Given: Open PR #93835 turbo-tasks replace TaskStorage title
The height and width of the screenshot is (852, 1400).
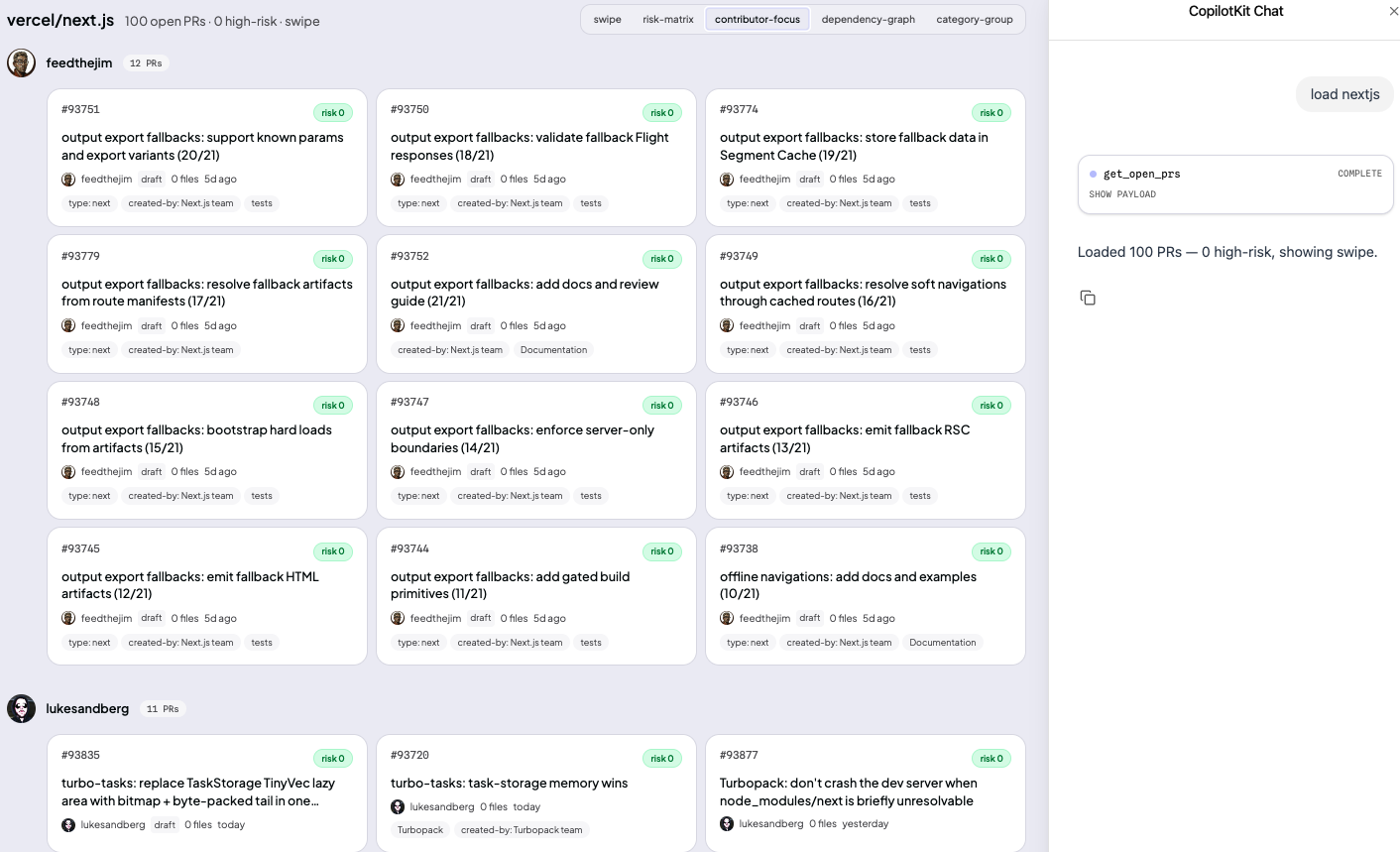Looking at the screenshot, I should tap(198, 791).
